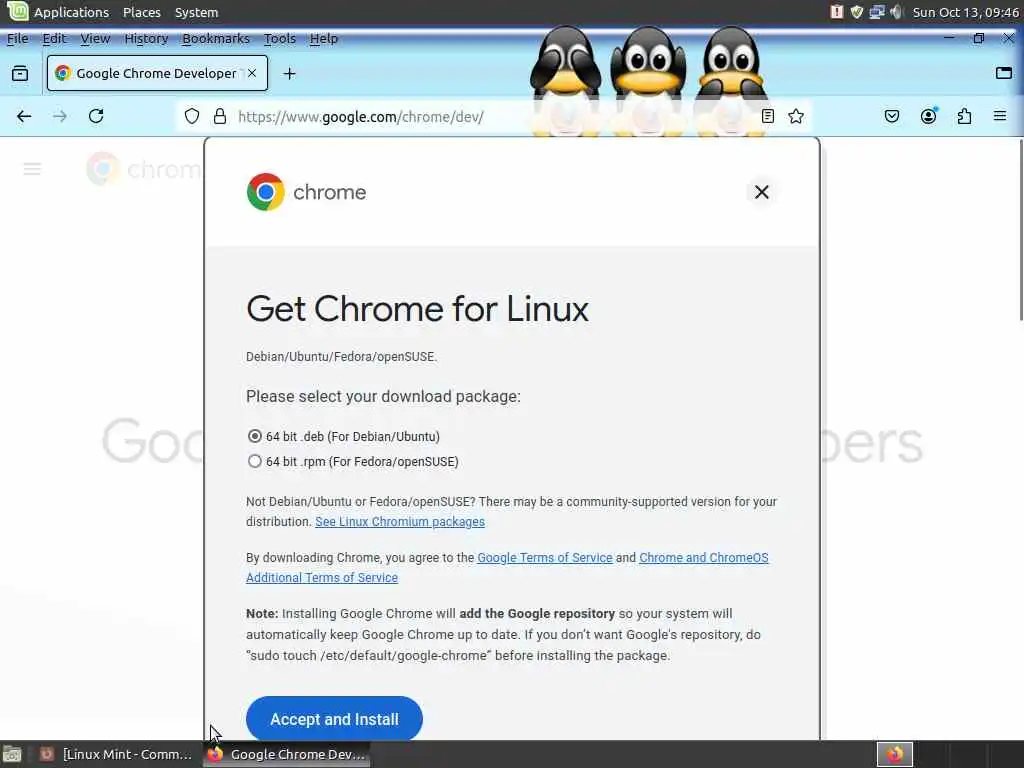The image size is (1024, 768).
Task: Toggle reader view icon in address bar
Action: point(767,116)
